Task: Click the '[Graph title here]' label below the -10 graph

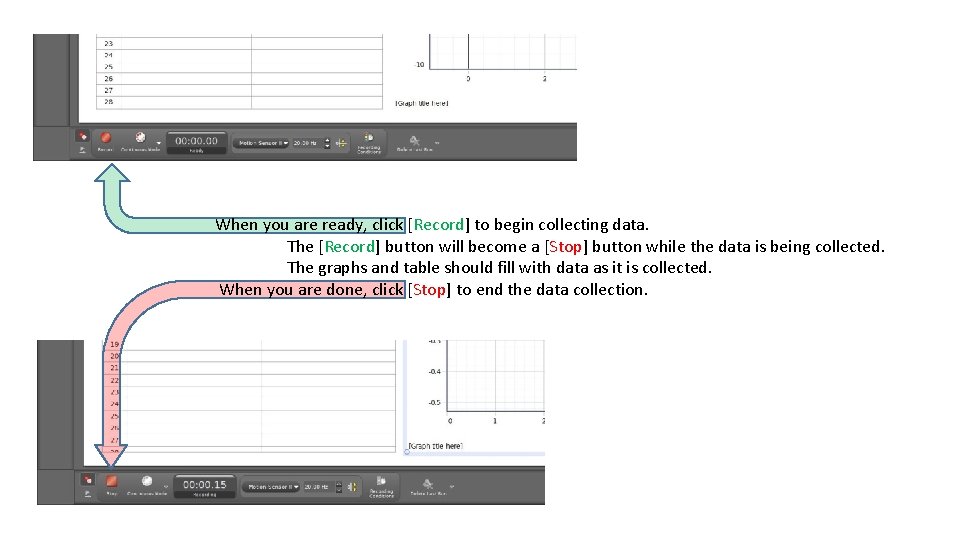Action: pyautogui.click(x=422, y=103)
